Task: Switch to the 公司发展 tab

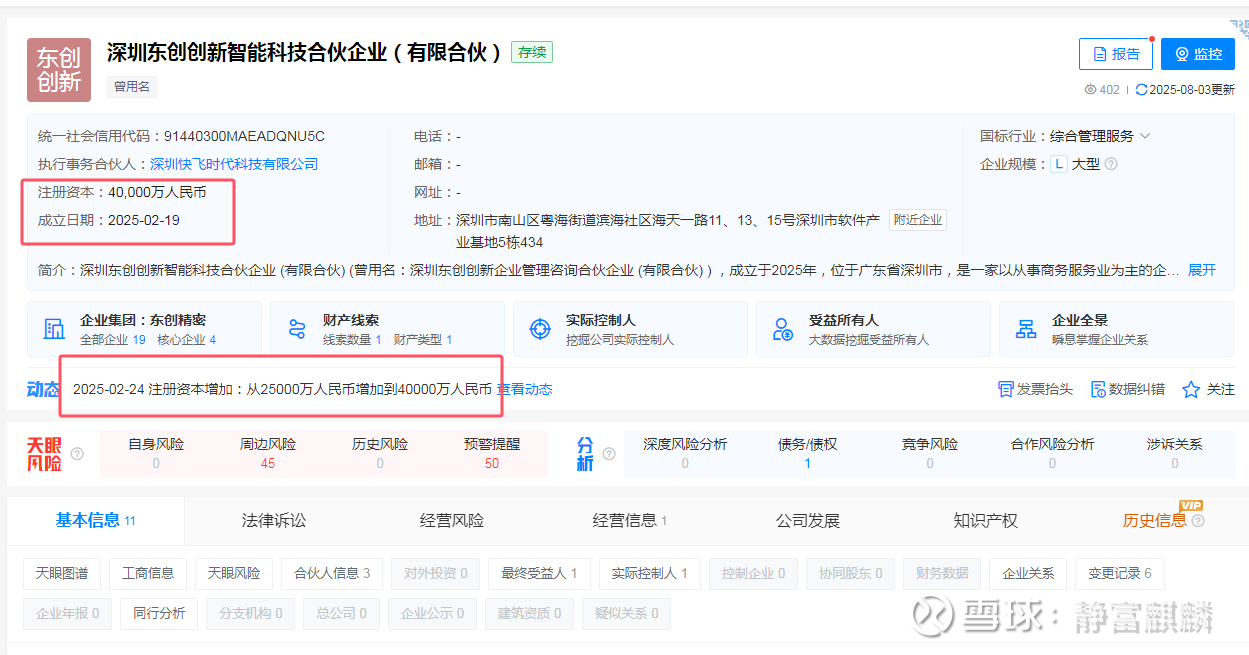Action: click(808, 520)
